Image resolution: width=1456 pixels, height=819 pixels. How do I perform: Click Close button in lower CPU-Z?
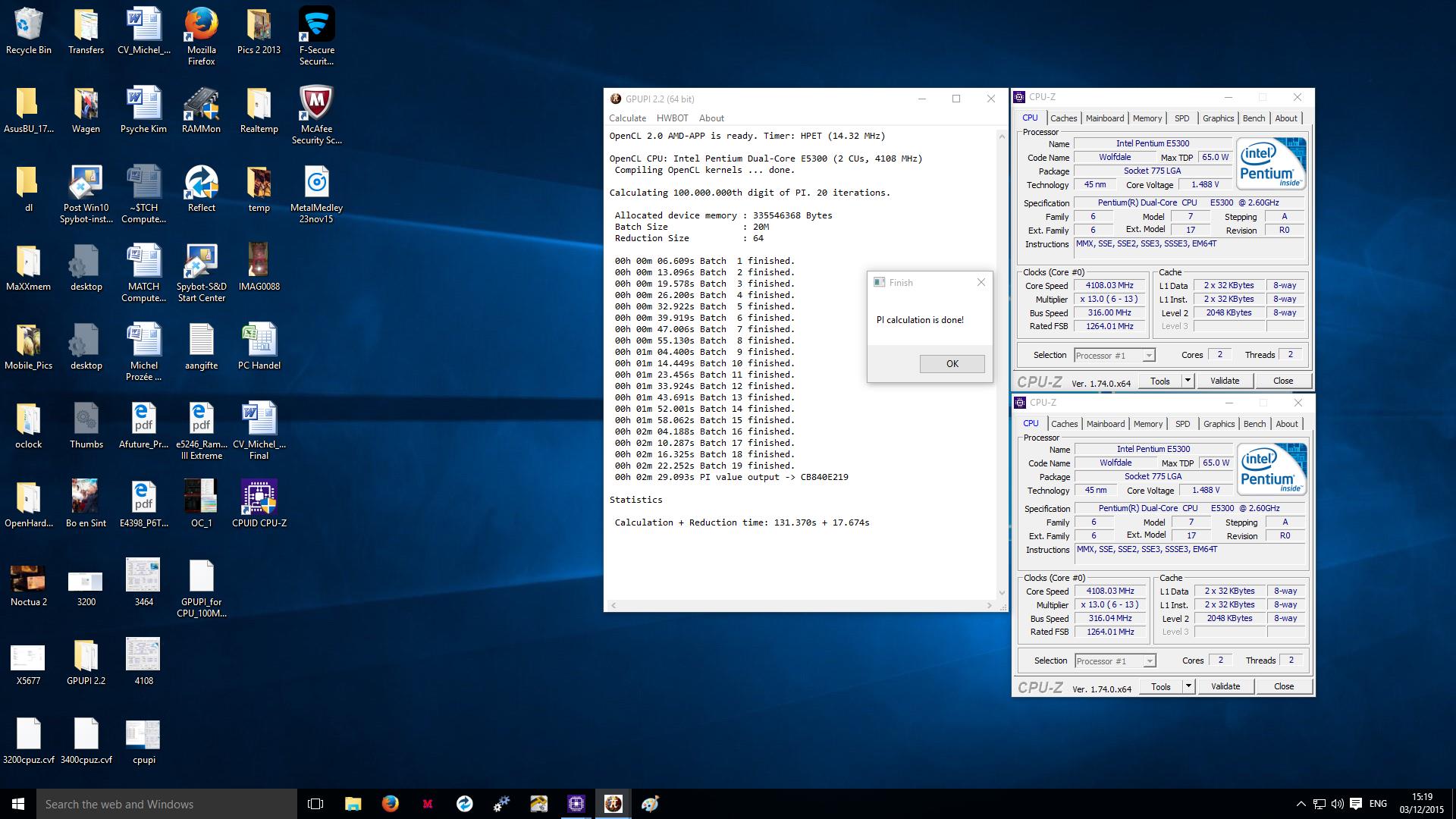[1284, 686]
